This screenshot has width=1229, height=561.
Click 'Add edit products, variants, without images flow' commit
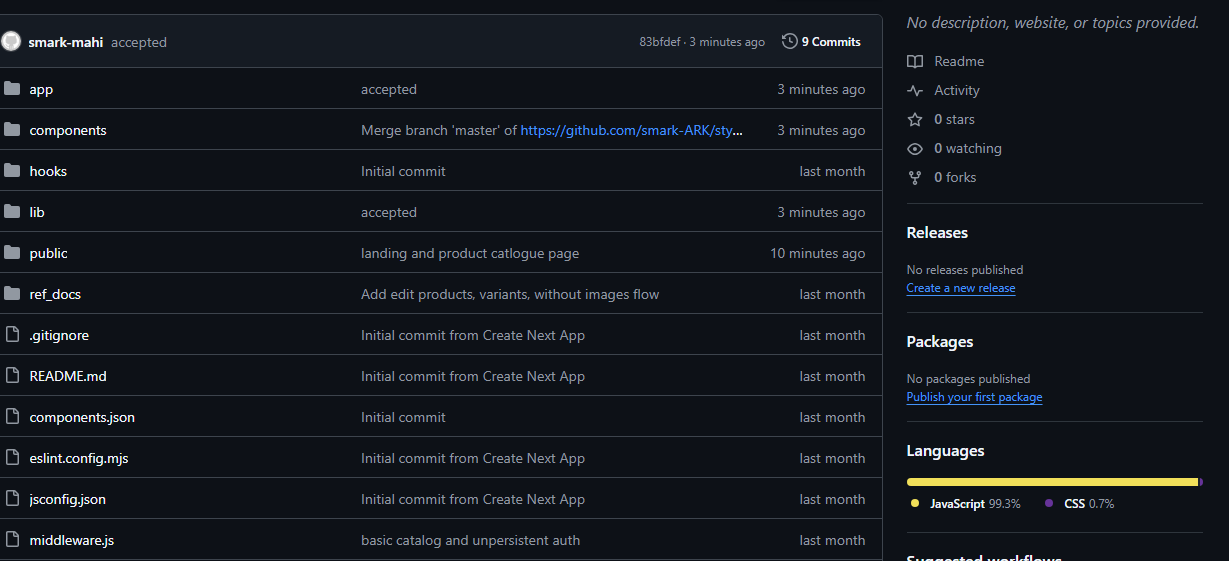[x=510, y=294]
